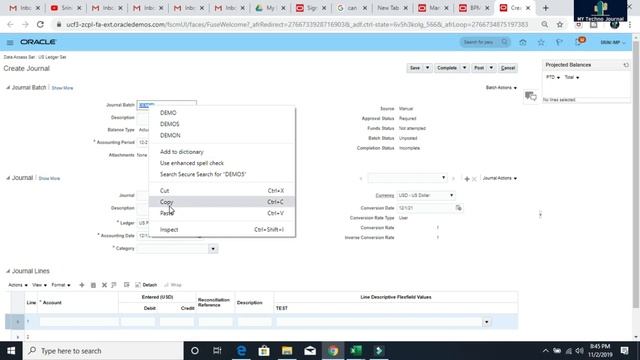Open a new browser tab
640x360 pixels.
pos(545,8)
